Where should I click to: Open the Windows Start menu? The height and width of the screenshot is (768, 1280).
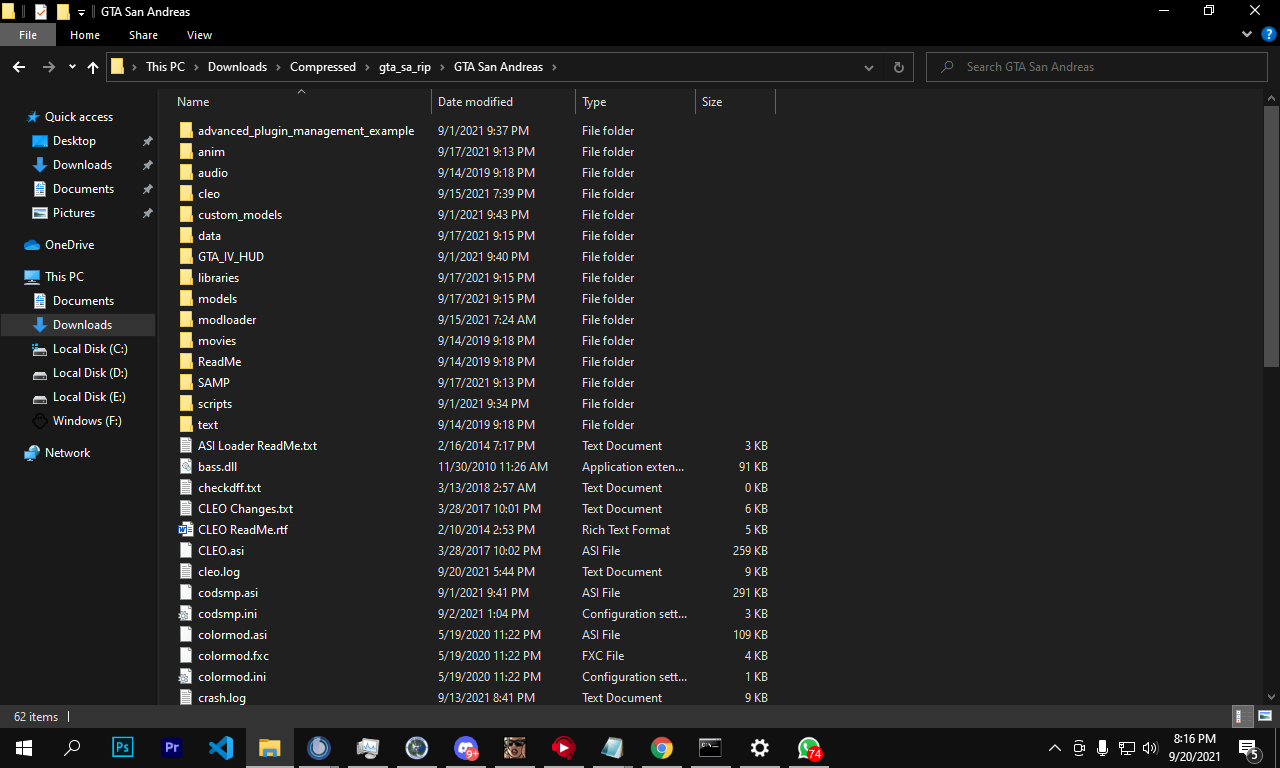(x=24, y=748)
